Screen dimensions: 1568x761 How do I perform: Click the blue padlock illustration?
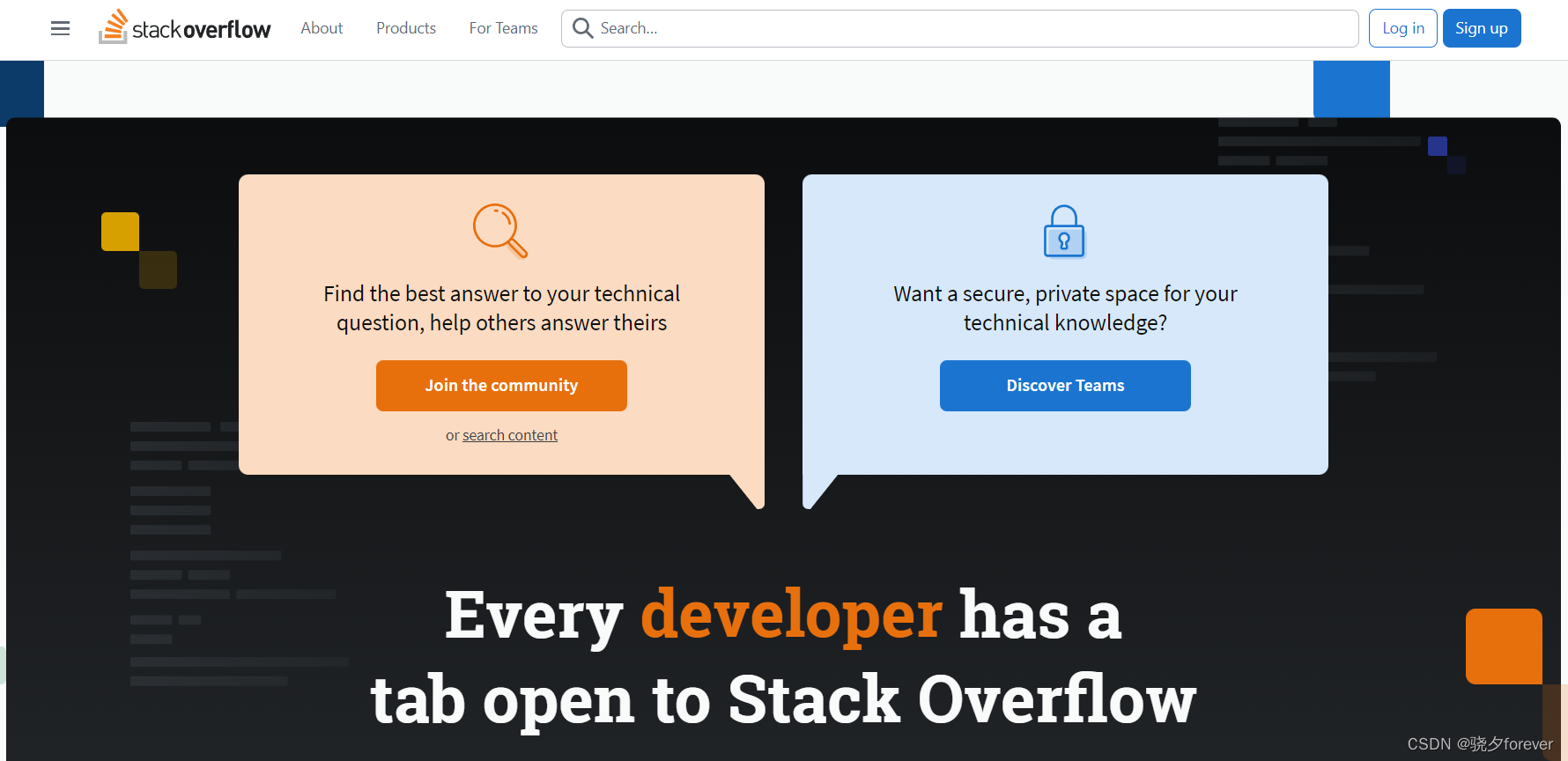click(1064, 232)
